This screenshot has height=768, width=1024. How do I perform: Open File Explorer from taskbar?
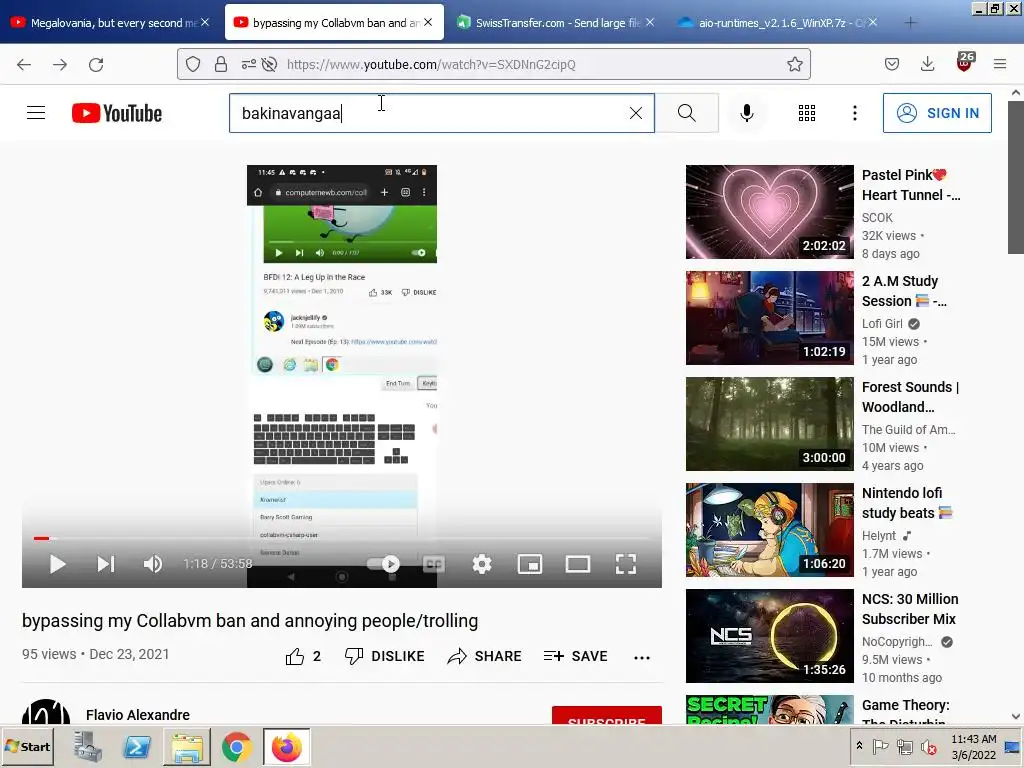pyautogui.click(x=187, y=746)
